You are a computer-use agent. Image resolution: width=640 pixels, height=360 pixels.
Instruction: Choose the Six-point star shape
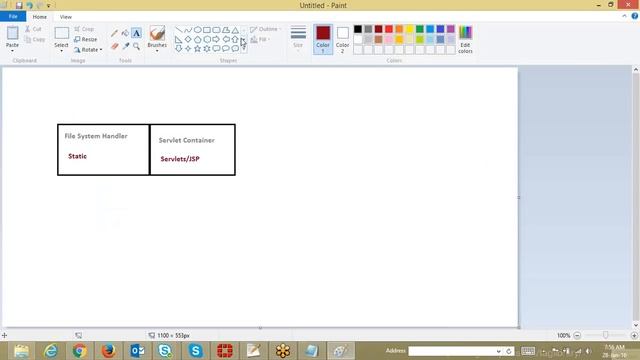point(207,49)
